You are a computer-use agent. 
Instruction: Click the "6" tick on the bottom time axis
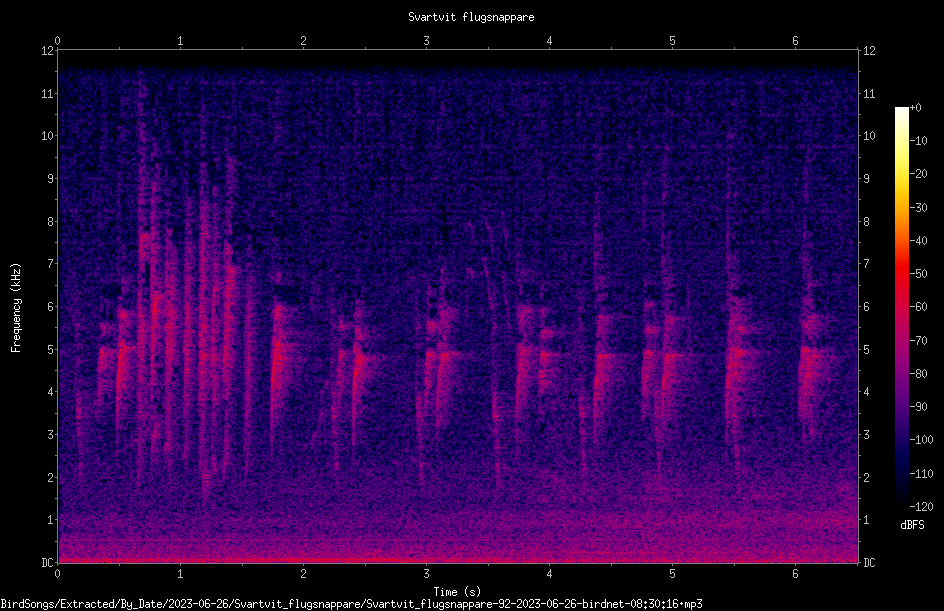[795, 574]
